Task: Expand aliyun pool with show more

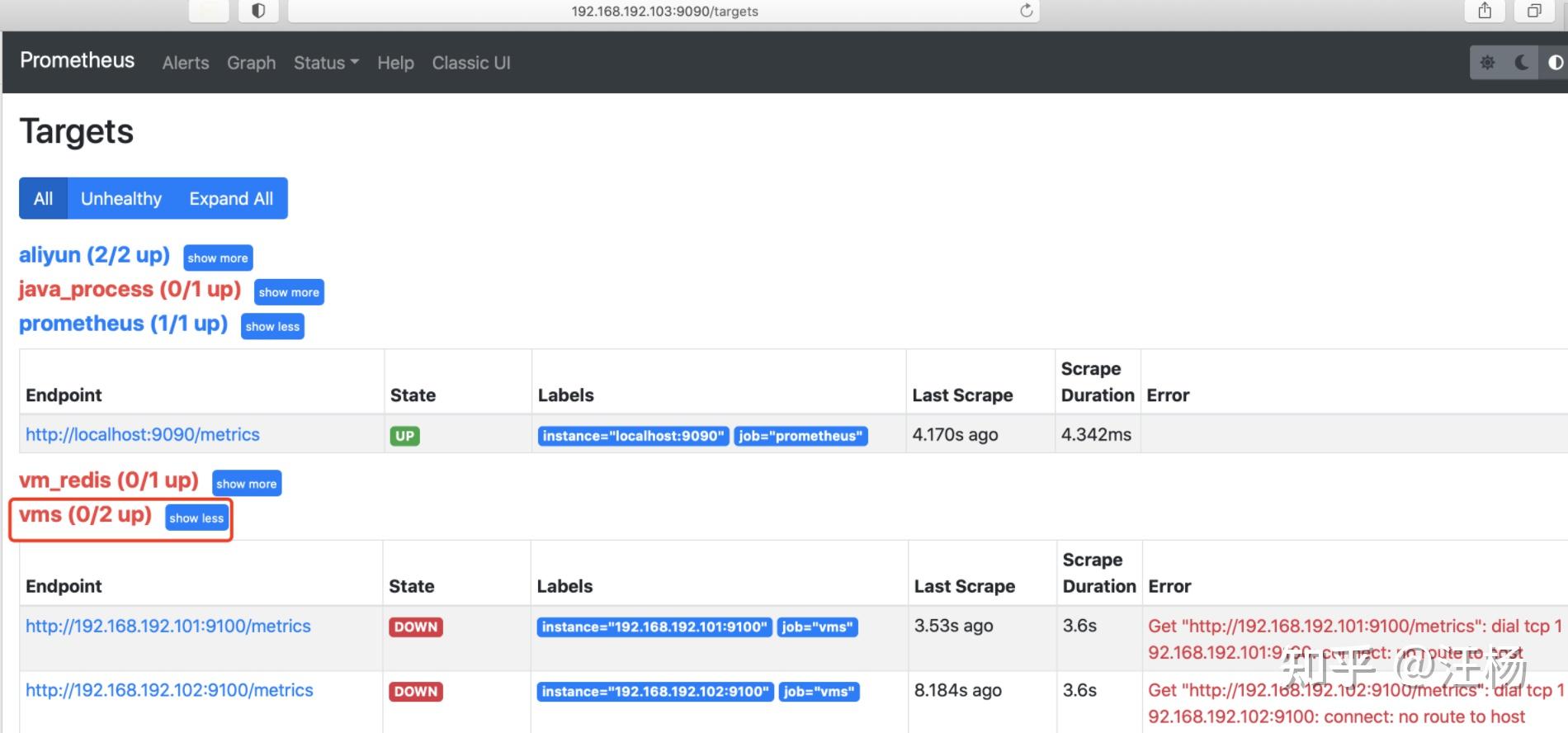Action: pyautogui.click(x=218, y=258)
